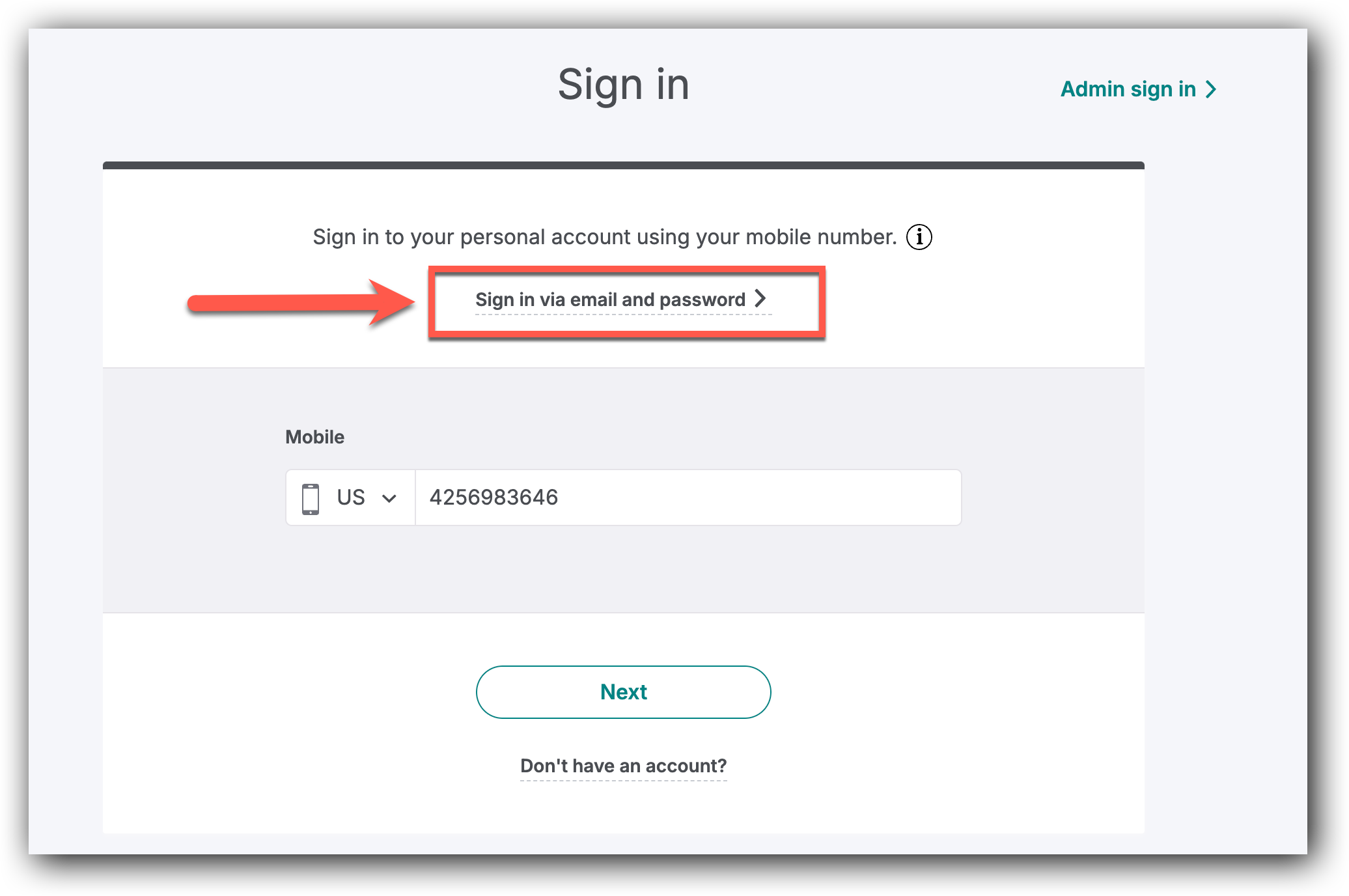Click the chevron arrow next to US
The image size is (1349, 896).
[x=391, y=497]
